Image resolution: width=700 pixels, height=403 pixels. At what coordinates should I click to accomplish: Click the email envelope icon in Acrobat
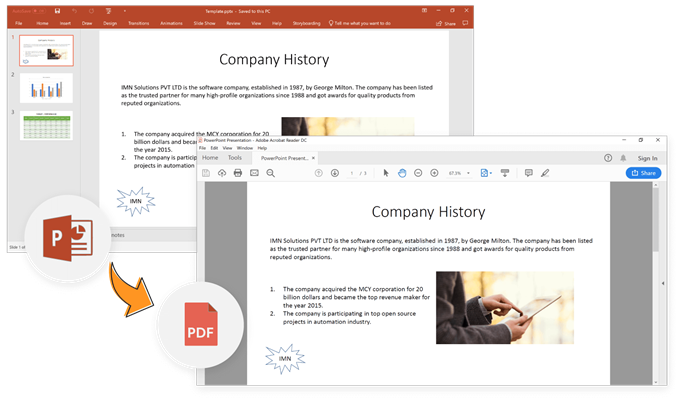click(254, 173)
